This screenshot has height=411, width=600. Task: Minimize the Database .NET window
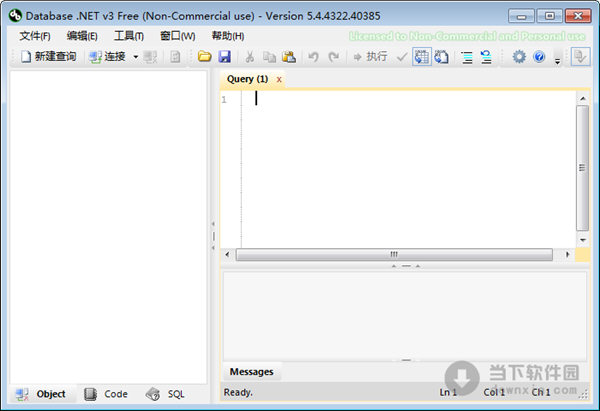point(521,16)
